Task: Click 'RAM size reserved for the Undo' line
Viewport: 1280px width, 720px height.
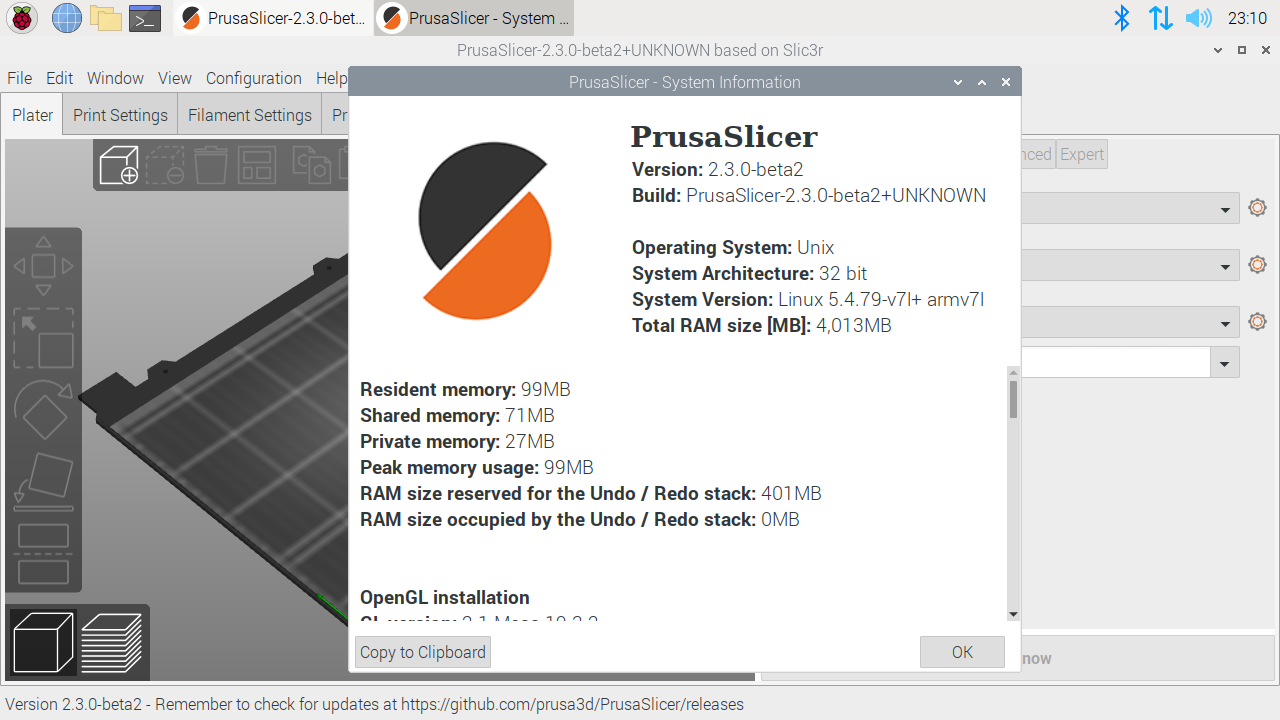Action: (x=591, y=493)
